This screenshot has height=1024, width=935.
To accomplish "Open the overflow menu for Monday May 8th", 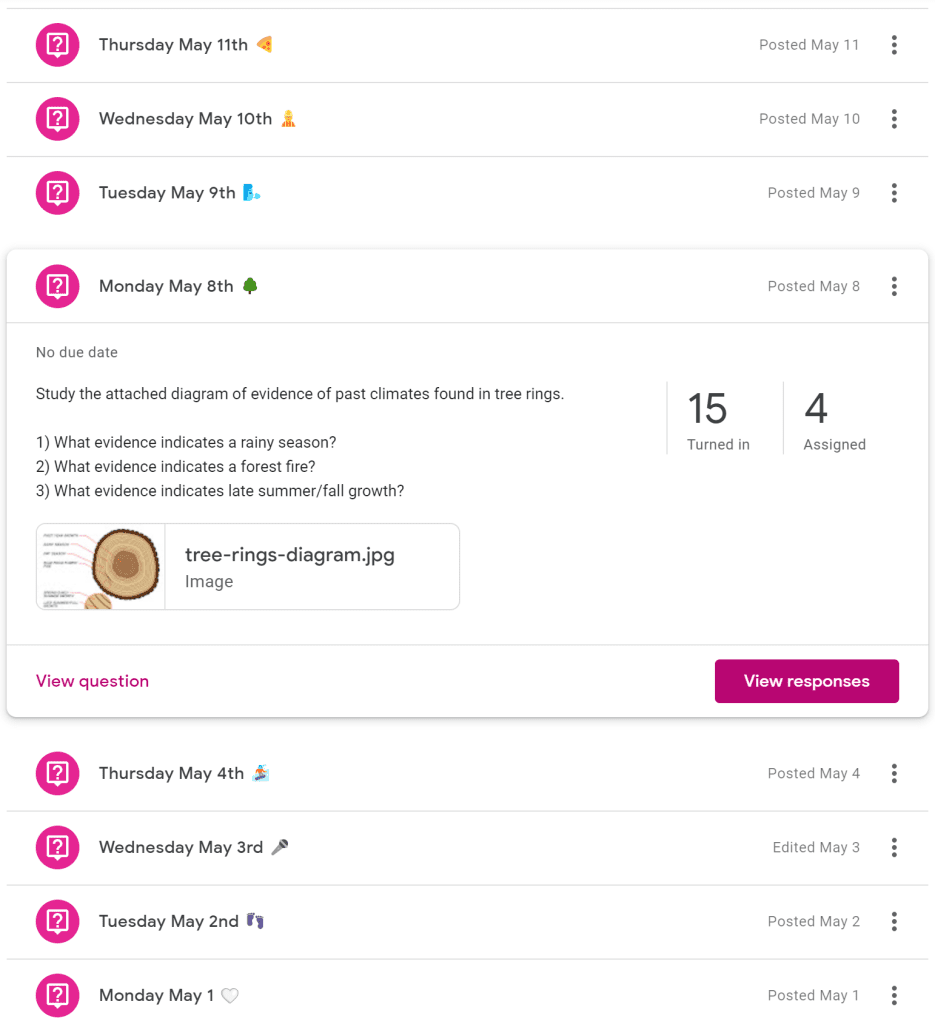I will tap(894, 286).
